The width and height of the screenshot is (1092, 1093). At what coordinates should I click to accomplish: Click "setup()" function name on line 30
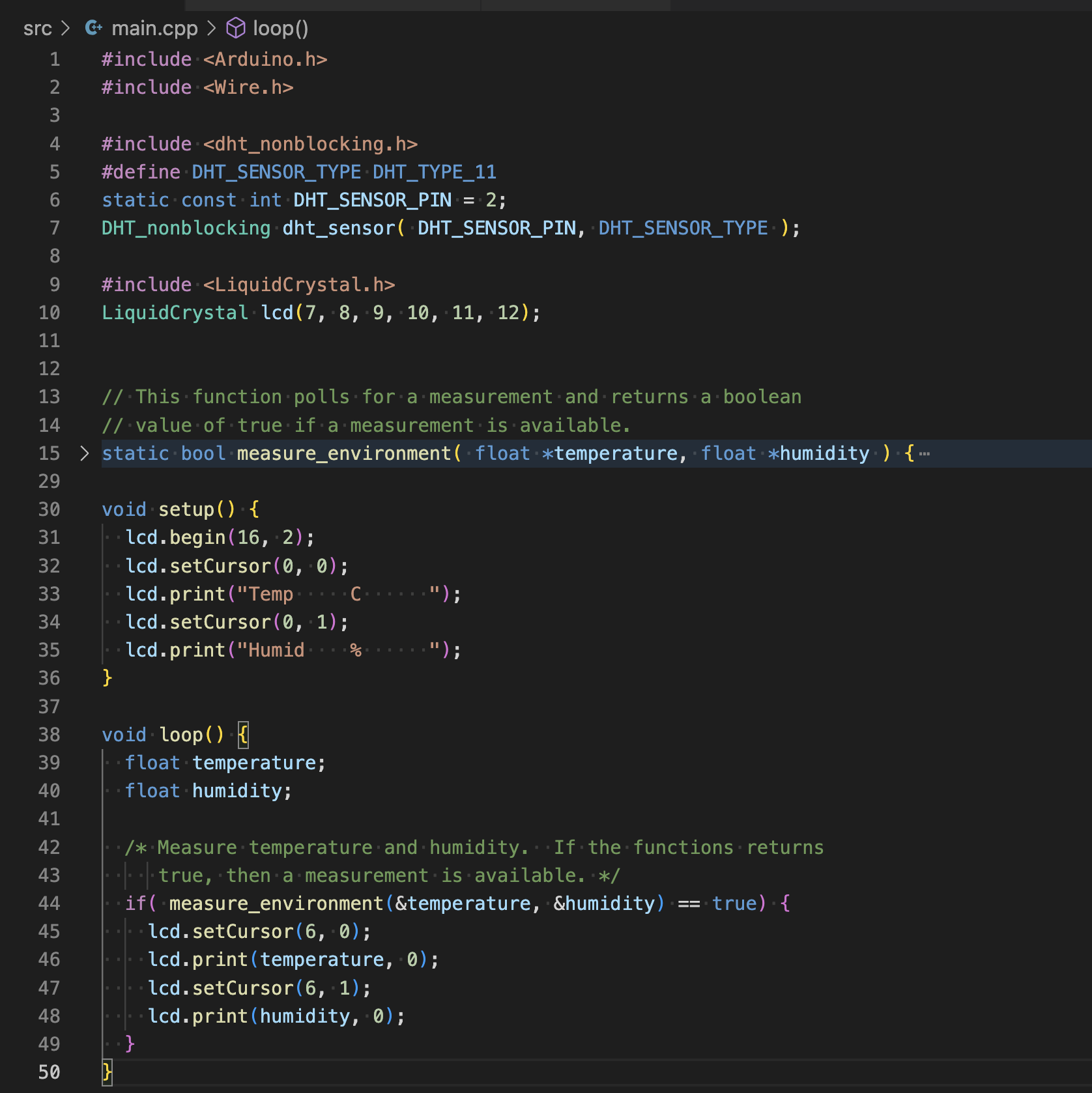pos(197,509)
